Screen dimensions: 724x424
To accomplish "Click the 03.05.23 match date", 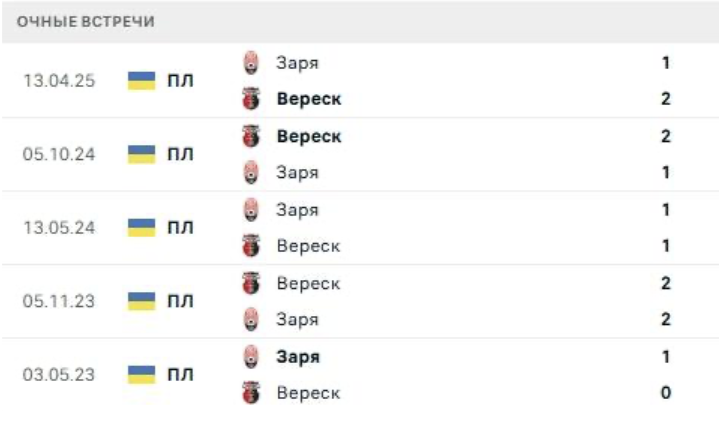I will pos(59,375).
